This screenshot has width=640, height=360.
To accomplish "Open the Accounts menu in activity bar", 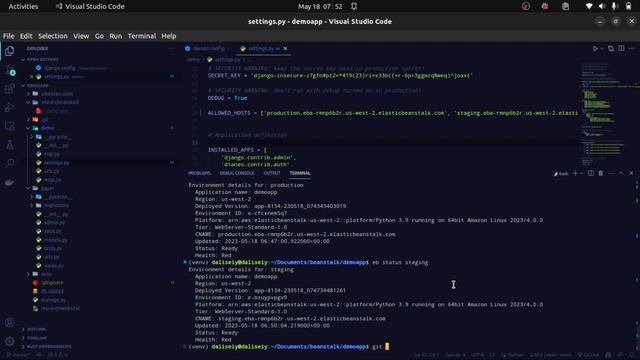I will pos(10,322).
